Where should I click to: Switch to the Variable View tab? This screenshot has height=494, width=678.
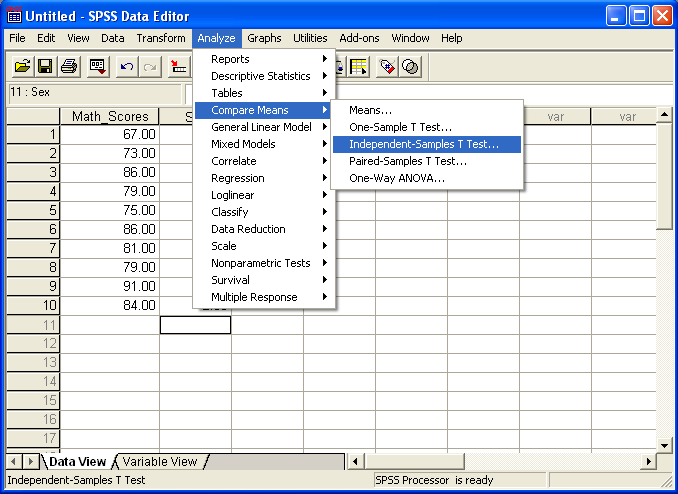tap(160, 462)
